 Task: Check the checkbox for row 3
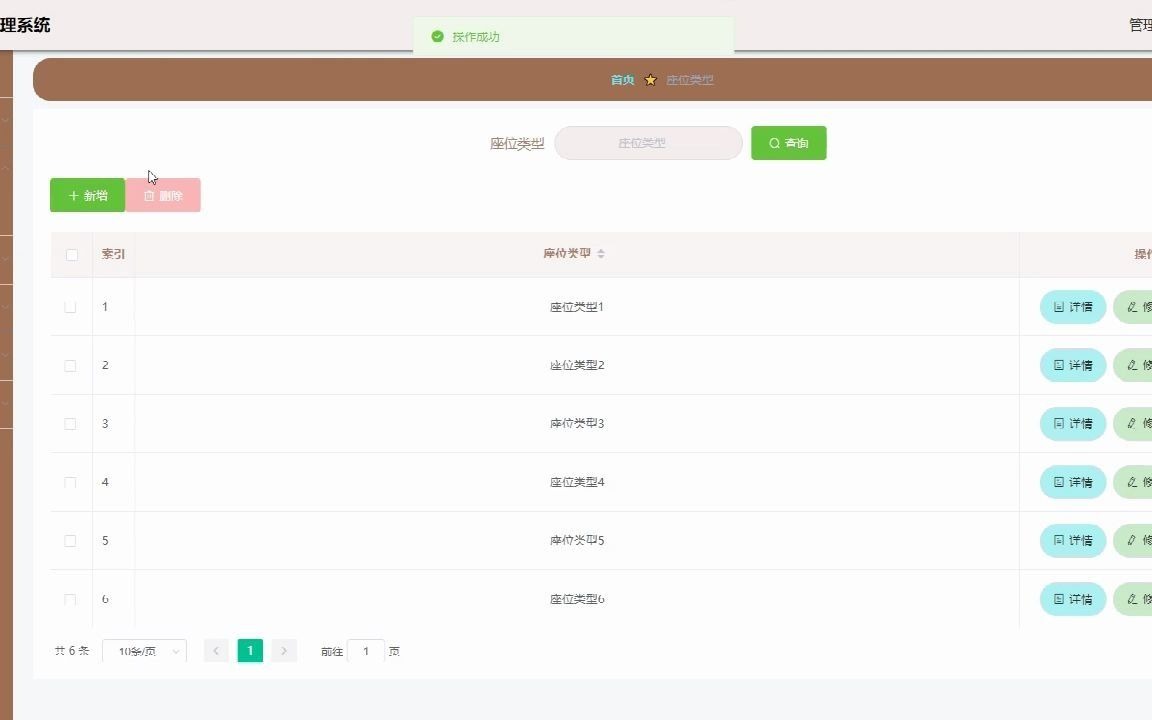pyautogui.click(x=70, y=423)
